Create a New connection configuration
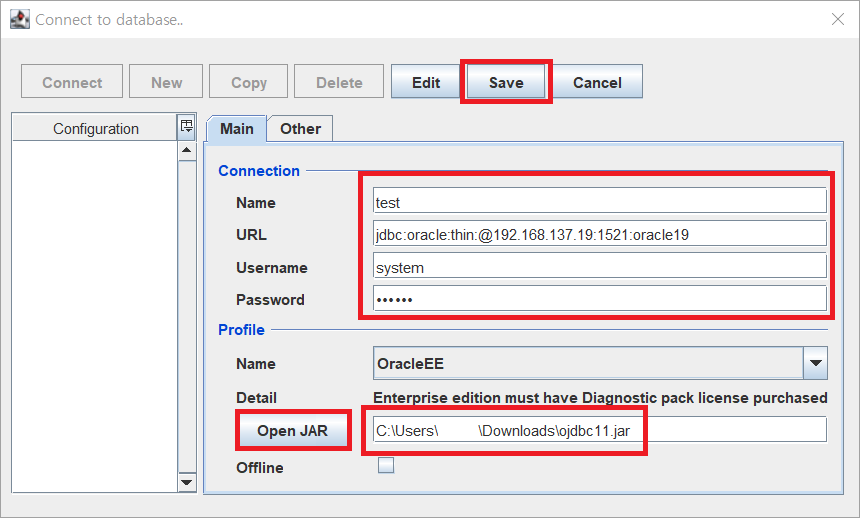860x518 pixels. 166,82
